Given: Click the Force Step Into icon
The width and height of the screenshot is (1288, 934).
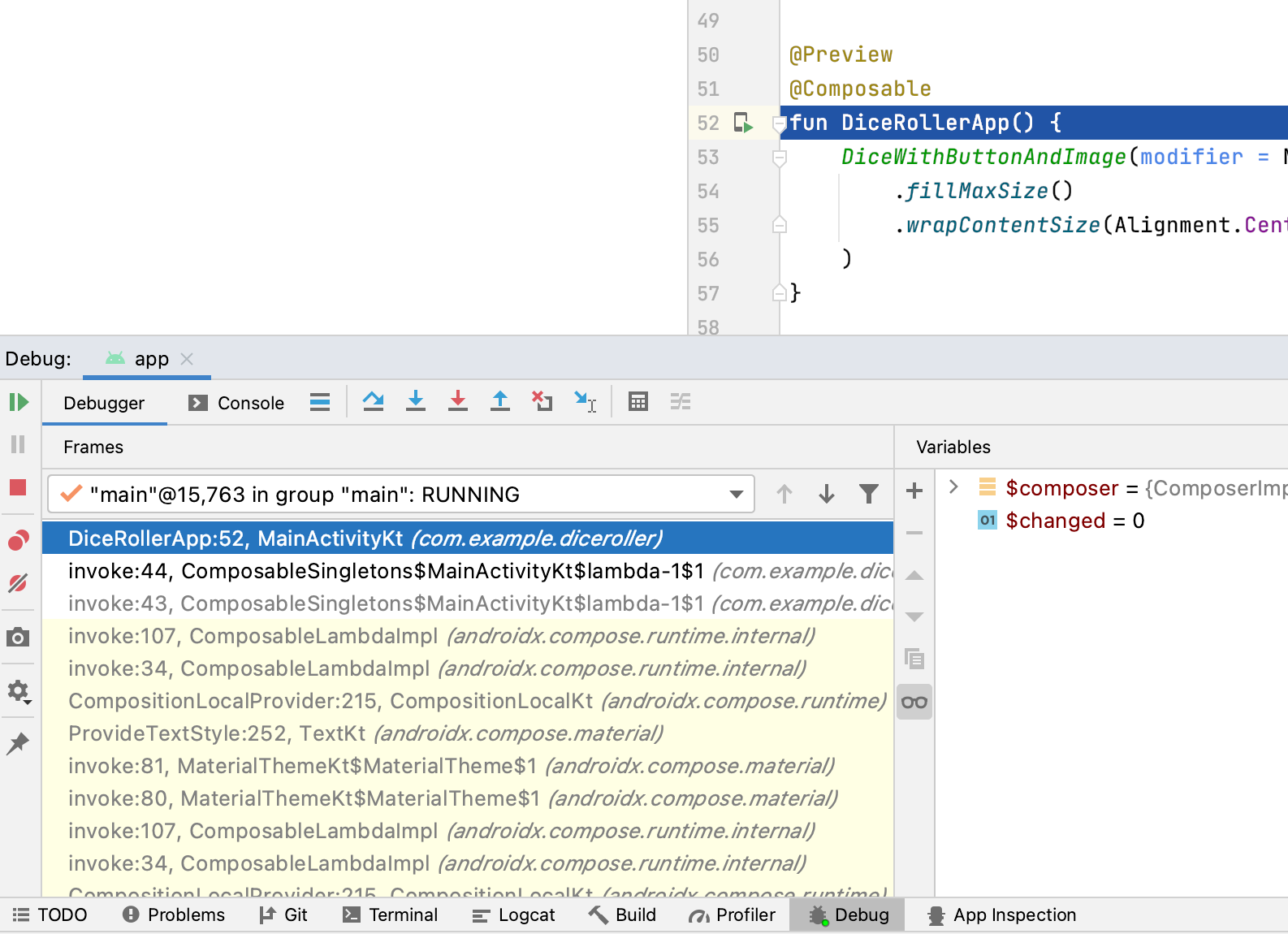Looking at the screenshot, I should tap(458, 401).
